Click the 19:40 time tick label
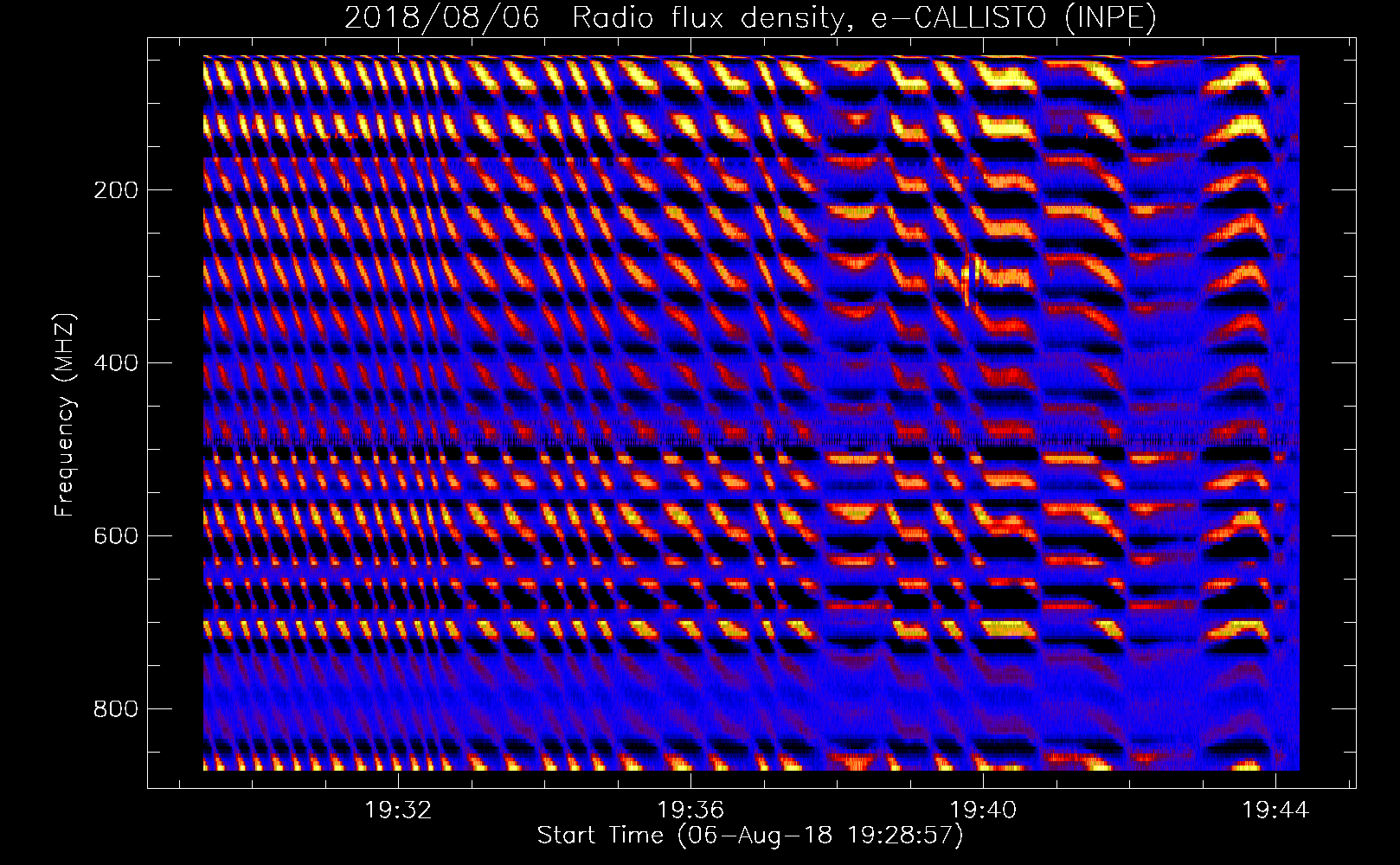Screen dimensions: 1400x865 point(983,811)
